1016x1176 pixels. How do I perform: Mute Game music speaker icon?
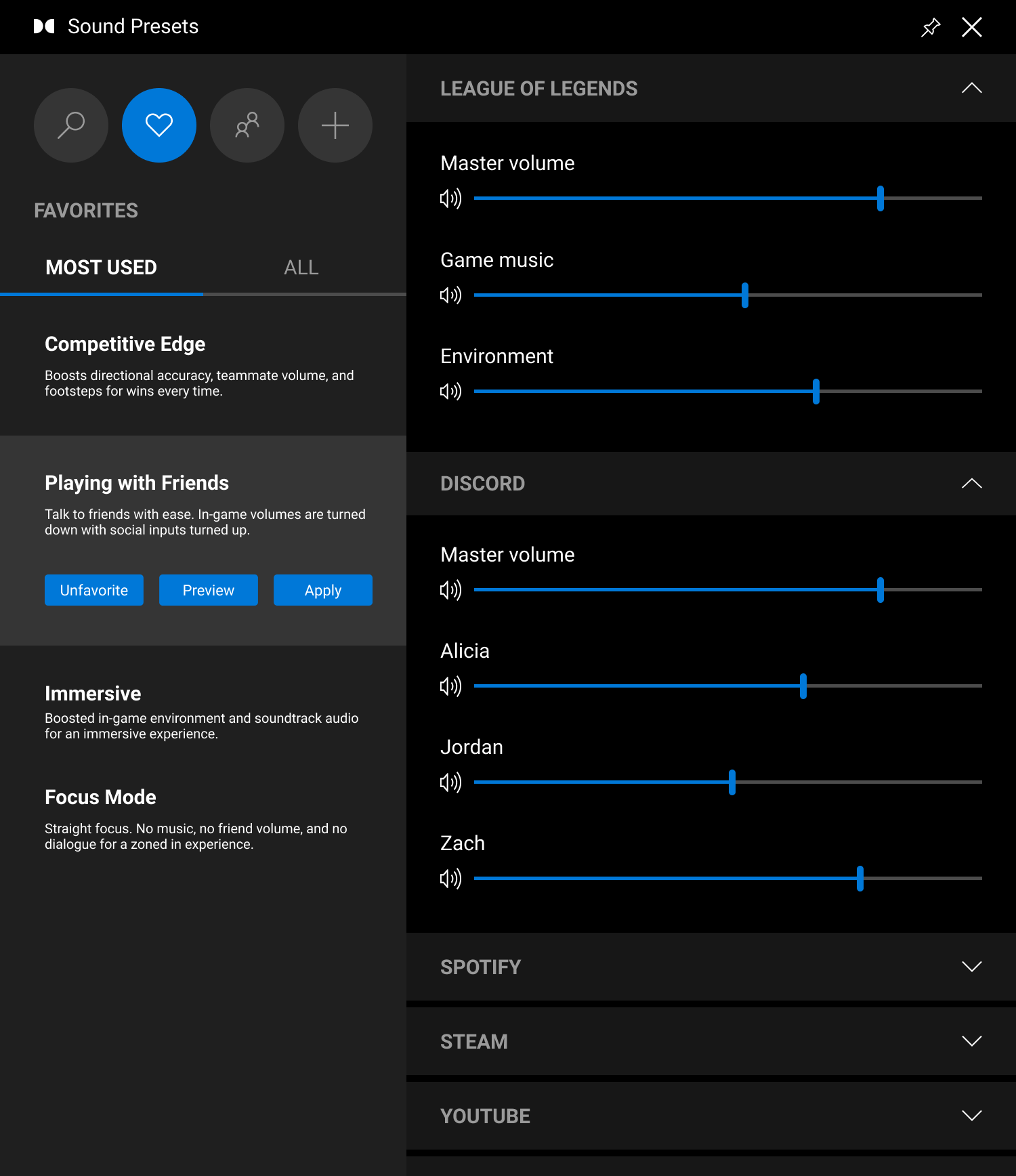(450, 295)
